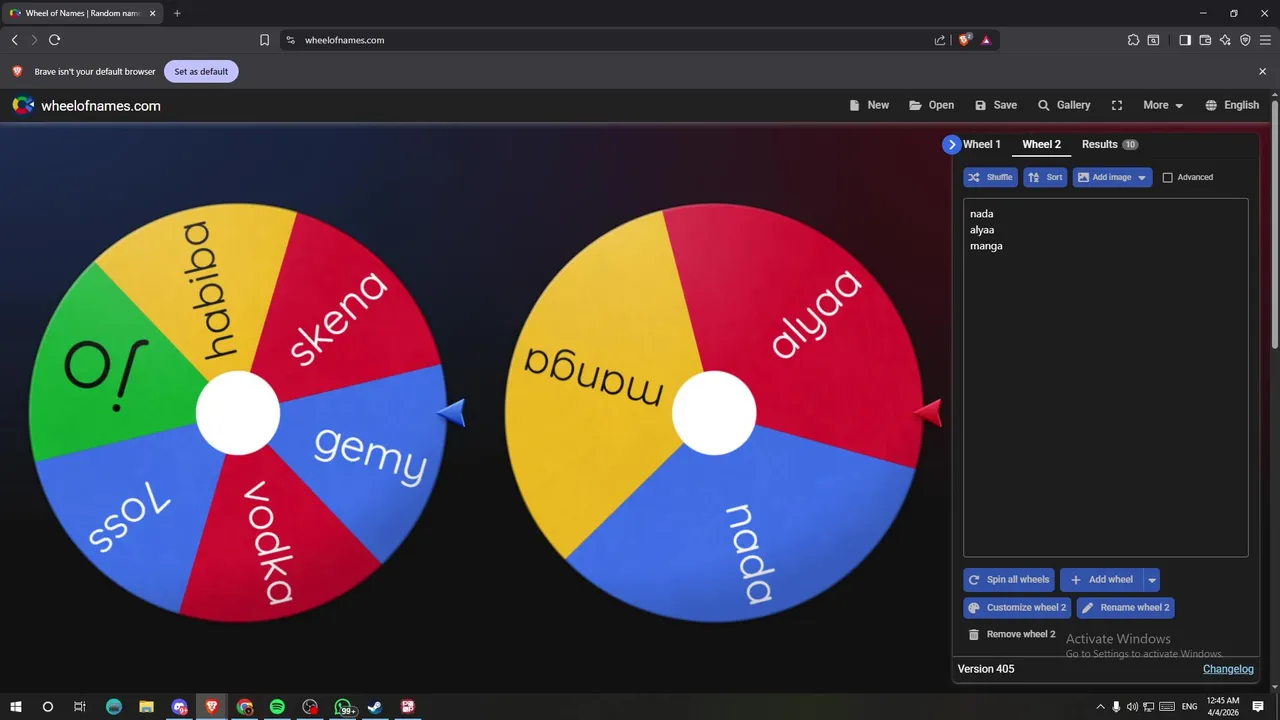
Task: Click the red pointer on Wheel 2
Action: pyautogui.click(x=928, y=412)
